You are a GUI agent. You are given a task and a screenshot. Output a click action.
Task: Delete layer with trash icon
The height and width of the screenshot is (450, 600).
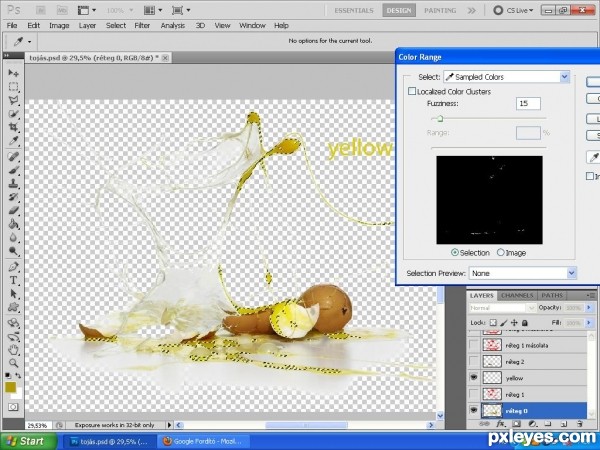[579, 424]
